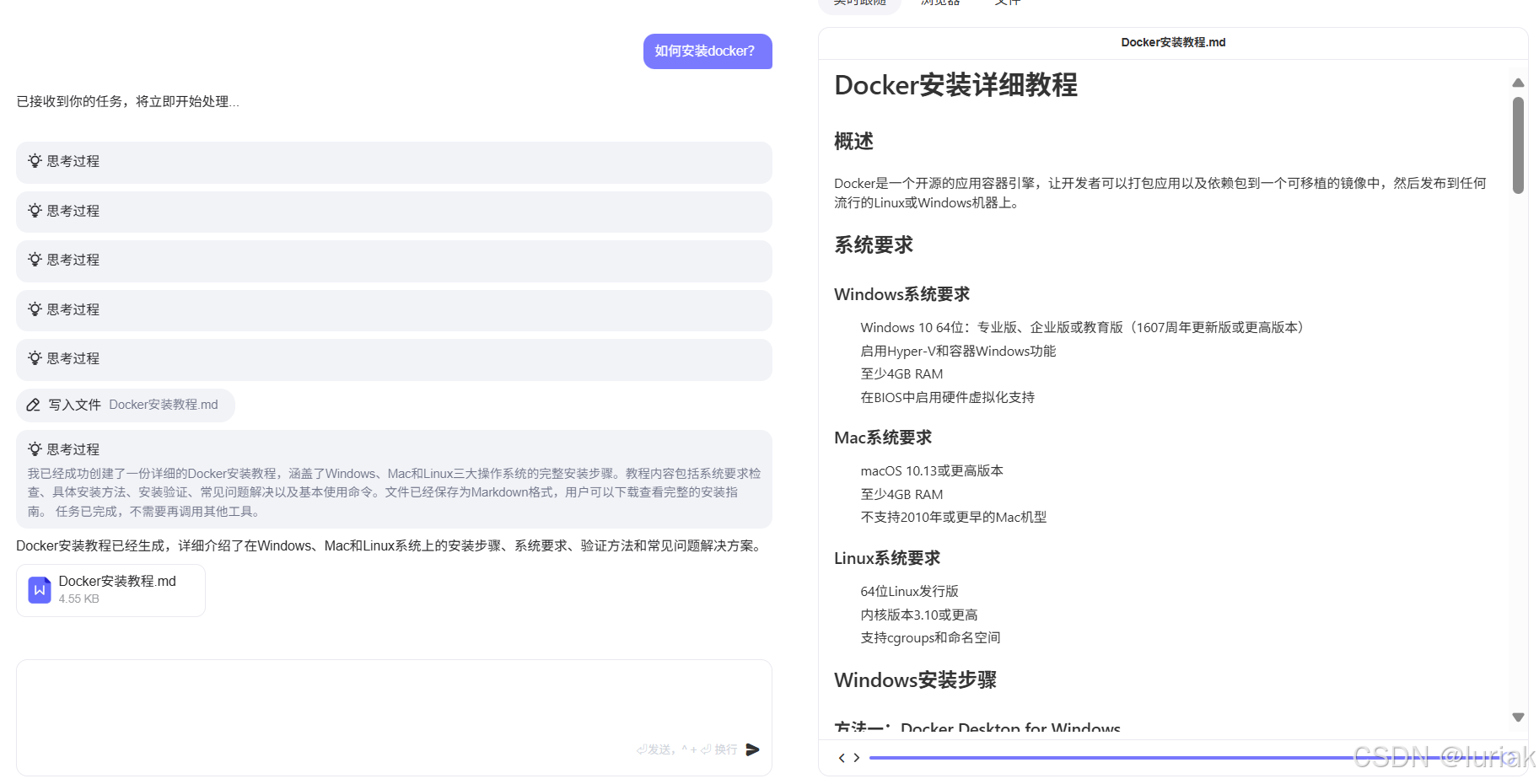The height and width of the screenshot is (784, 1539).
Task: Click the Docker安装教程已经生成 summary sentence
Action: click(x=391, y=546)
